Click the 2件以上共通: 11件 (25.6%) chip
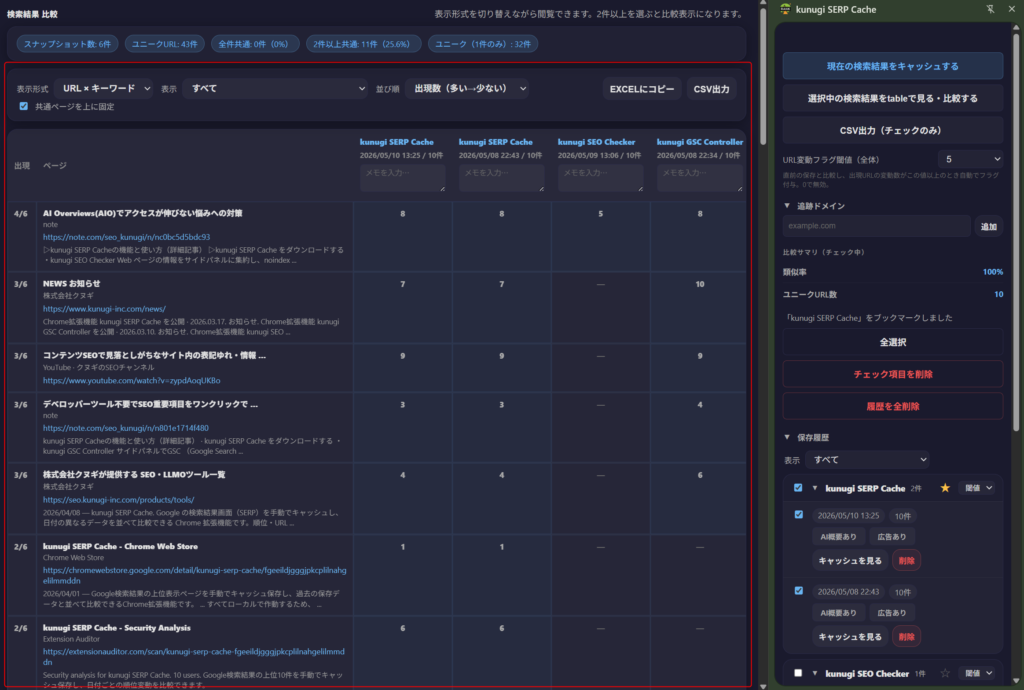The height and width of the screenshot is (690, 1024). point(362,44)
